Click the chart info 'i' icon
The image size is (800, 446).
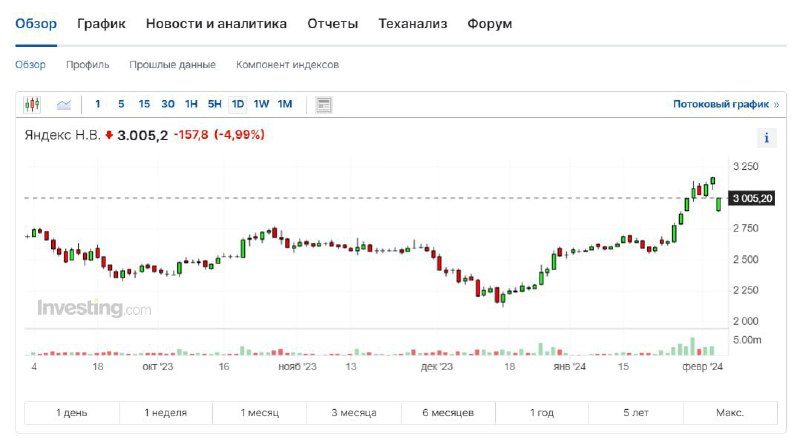pyautogui.click(x=766, y=138)
